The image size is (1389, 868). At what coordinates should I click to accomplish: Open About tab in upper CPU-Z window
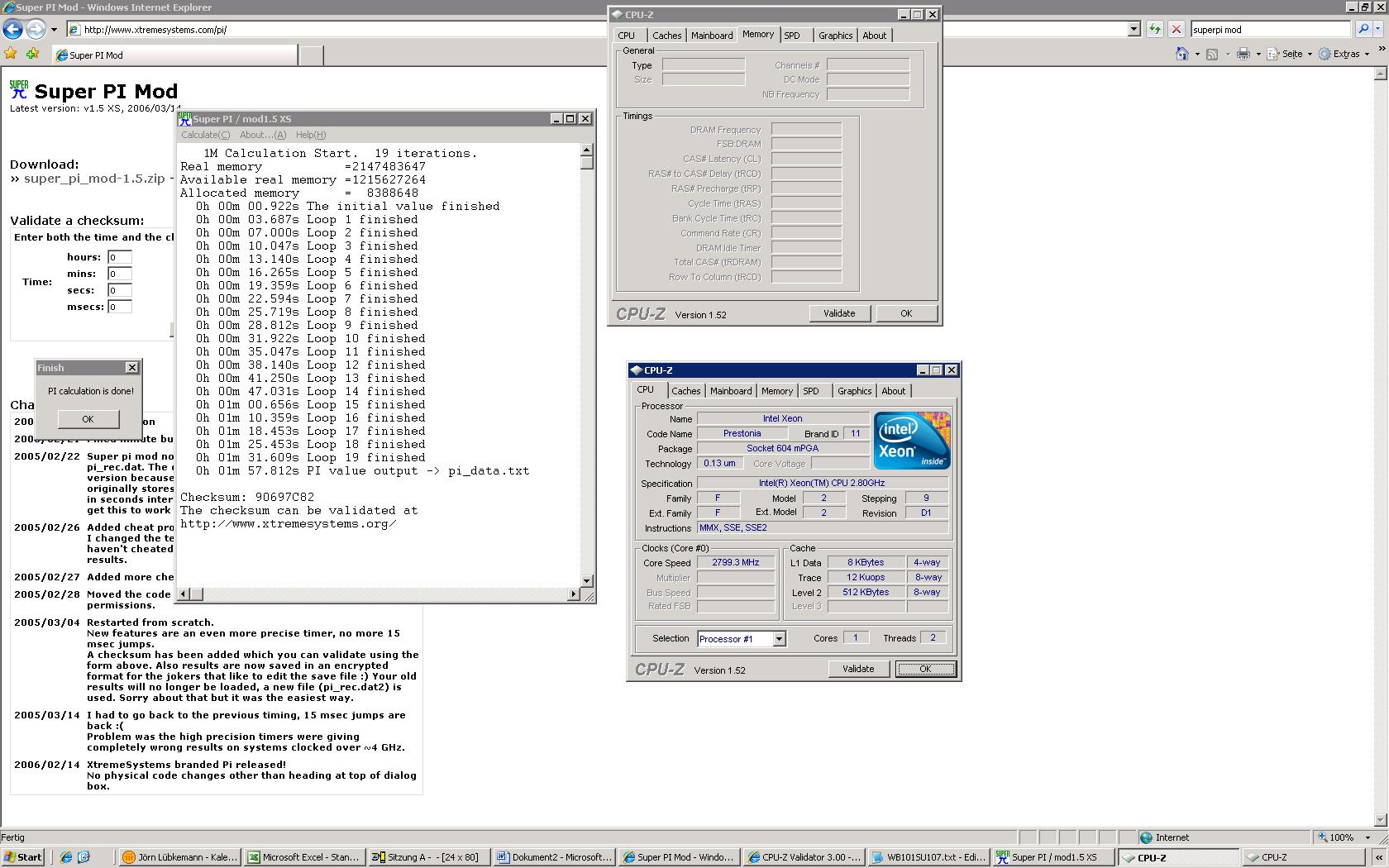pyautogui.click(x=875, y=36)
